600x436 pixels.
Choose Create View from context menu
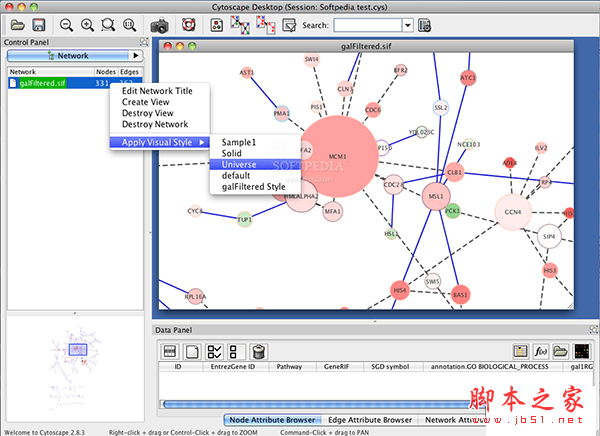[145, 102]
